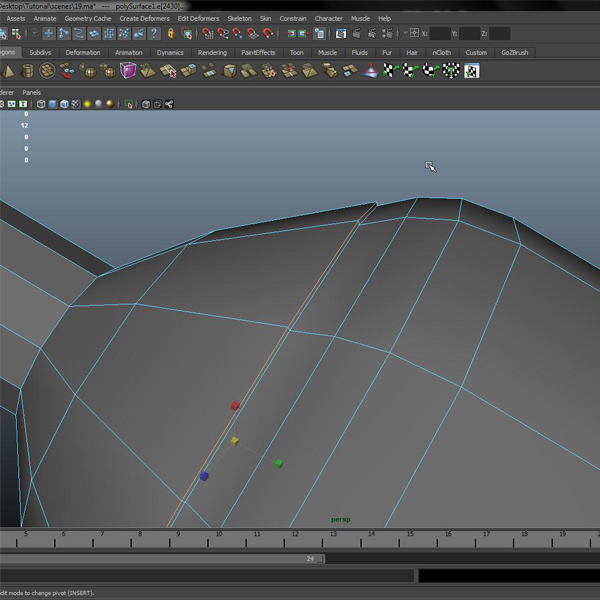600x600 pixels.
Task: Enable select curves mask icon
Action: [x=79, y=34]
